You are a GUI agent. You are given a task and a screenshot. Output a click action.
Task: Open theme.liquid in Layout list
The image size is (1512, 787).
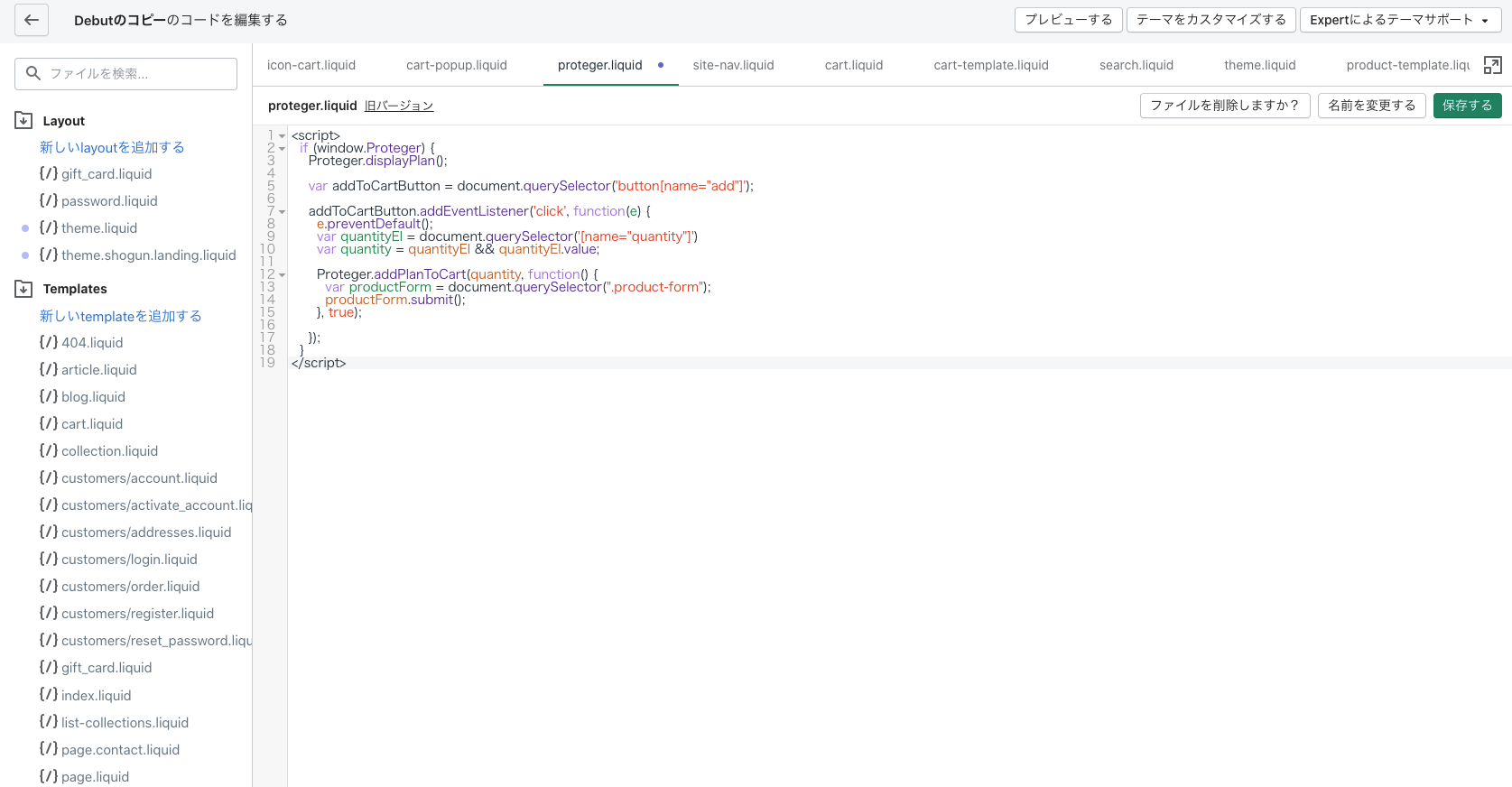(x=99, y=228)
